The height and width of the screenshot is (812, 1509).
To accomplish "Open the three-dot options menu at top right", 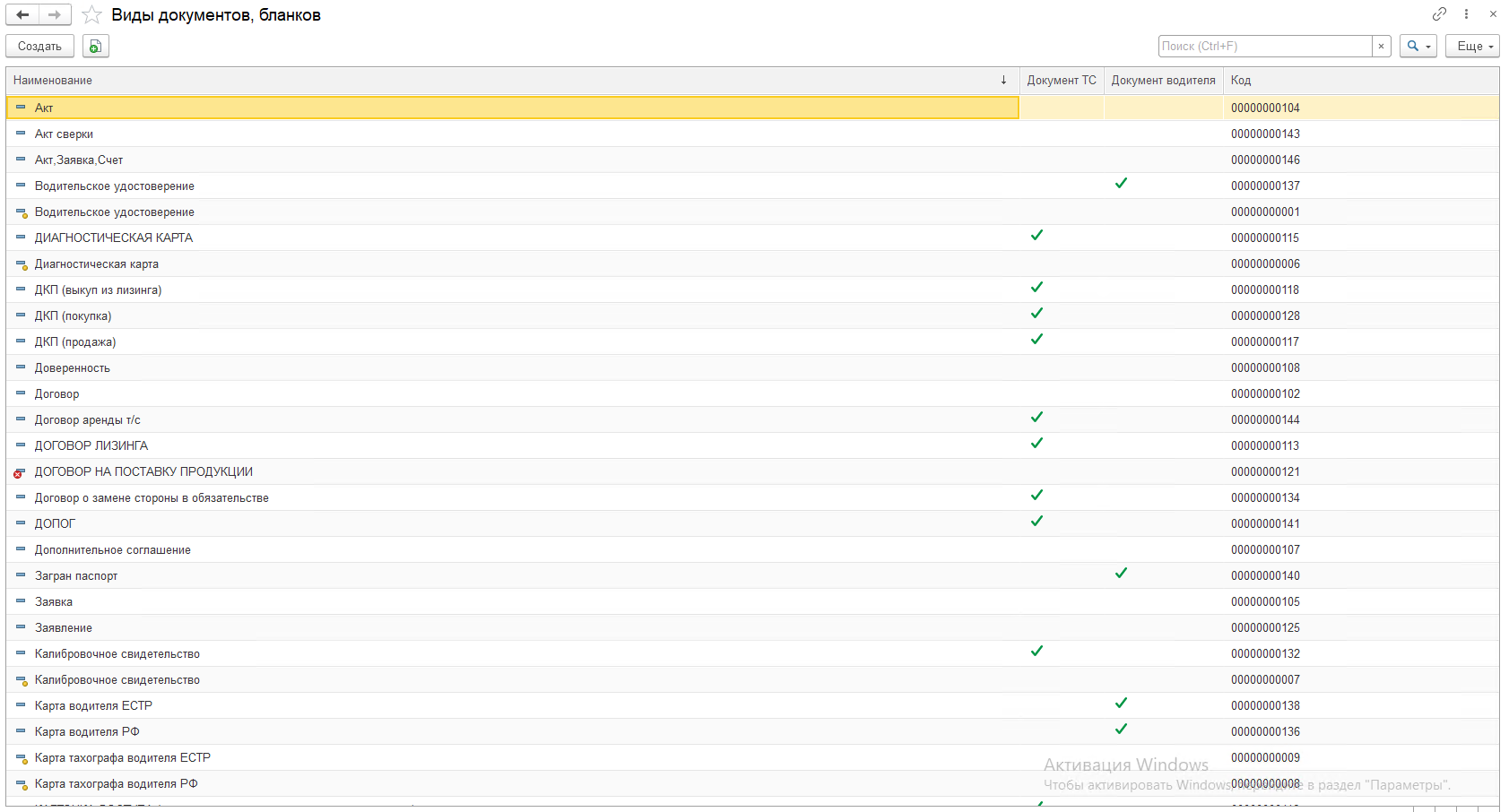I will click(x=1466, y=14).
